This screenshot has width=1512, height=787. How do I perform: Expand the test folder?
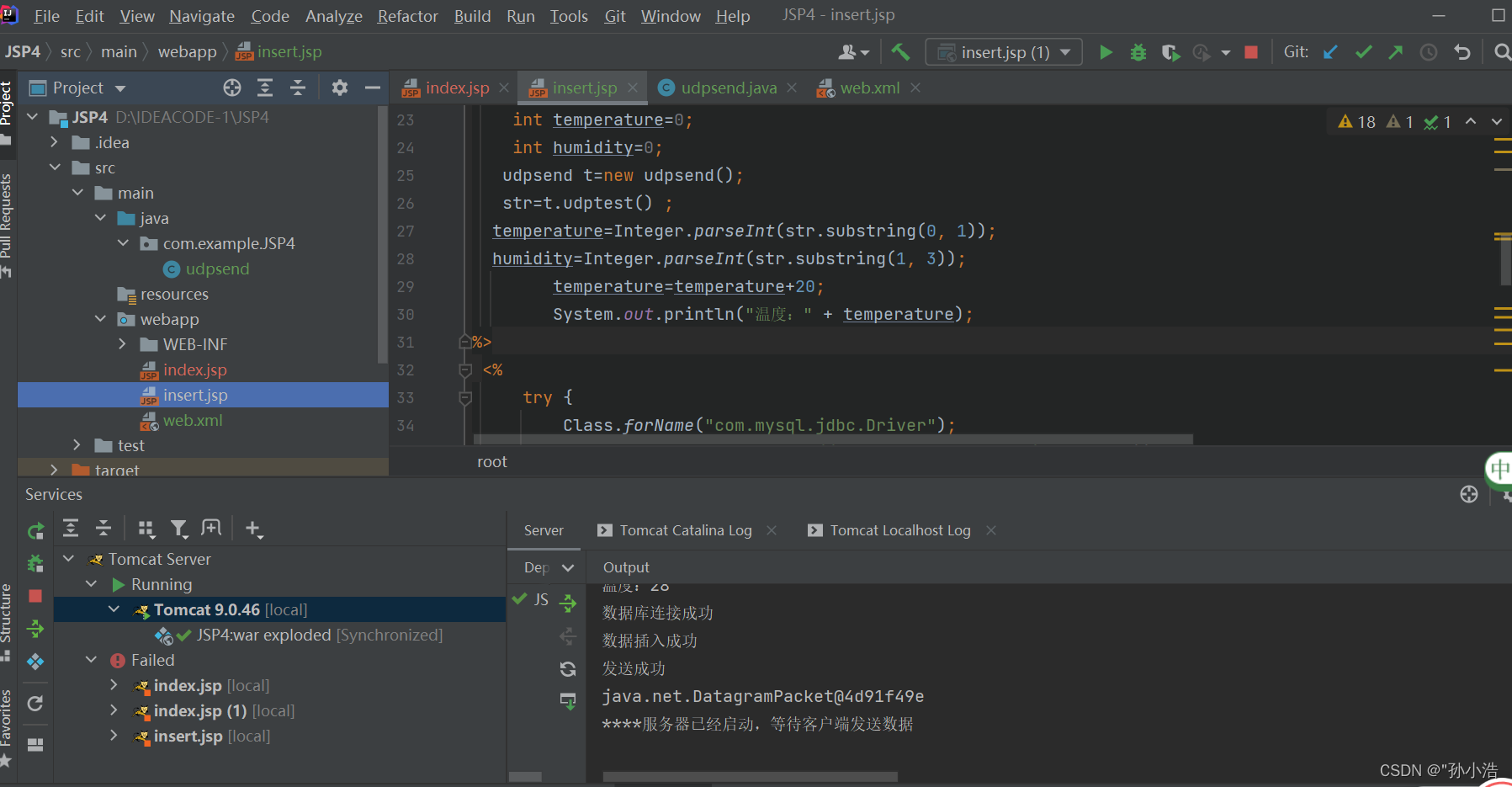point(77,445)
